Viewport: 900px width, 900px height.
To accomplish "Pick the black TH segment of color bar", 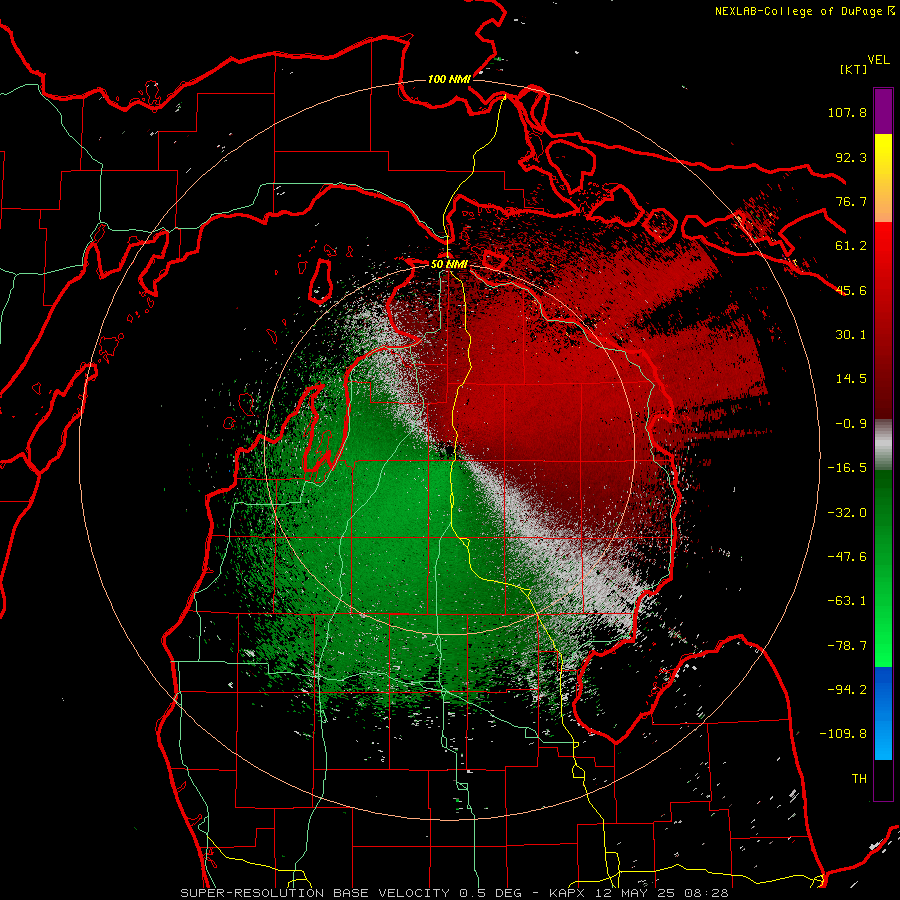I will [x=883, y=779].
